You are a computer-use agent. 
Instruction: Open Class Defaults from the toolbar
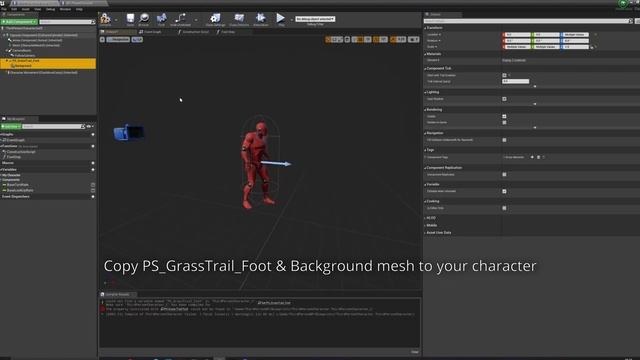tap(239, 19)
